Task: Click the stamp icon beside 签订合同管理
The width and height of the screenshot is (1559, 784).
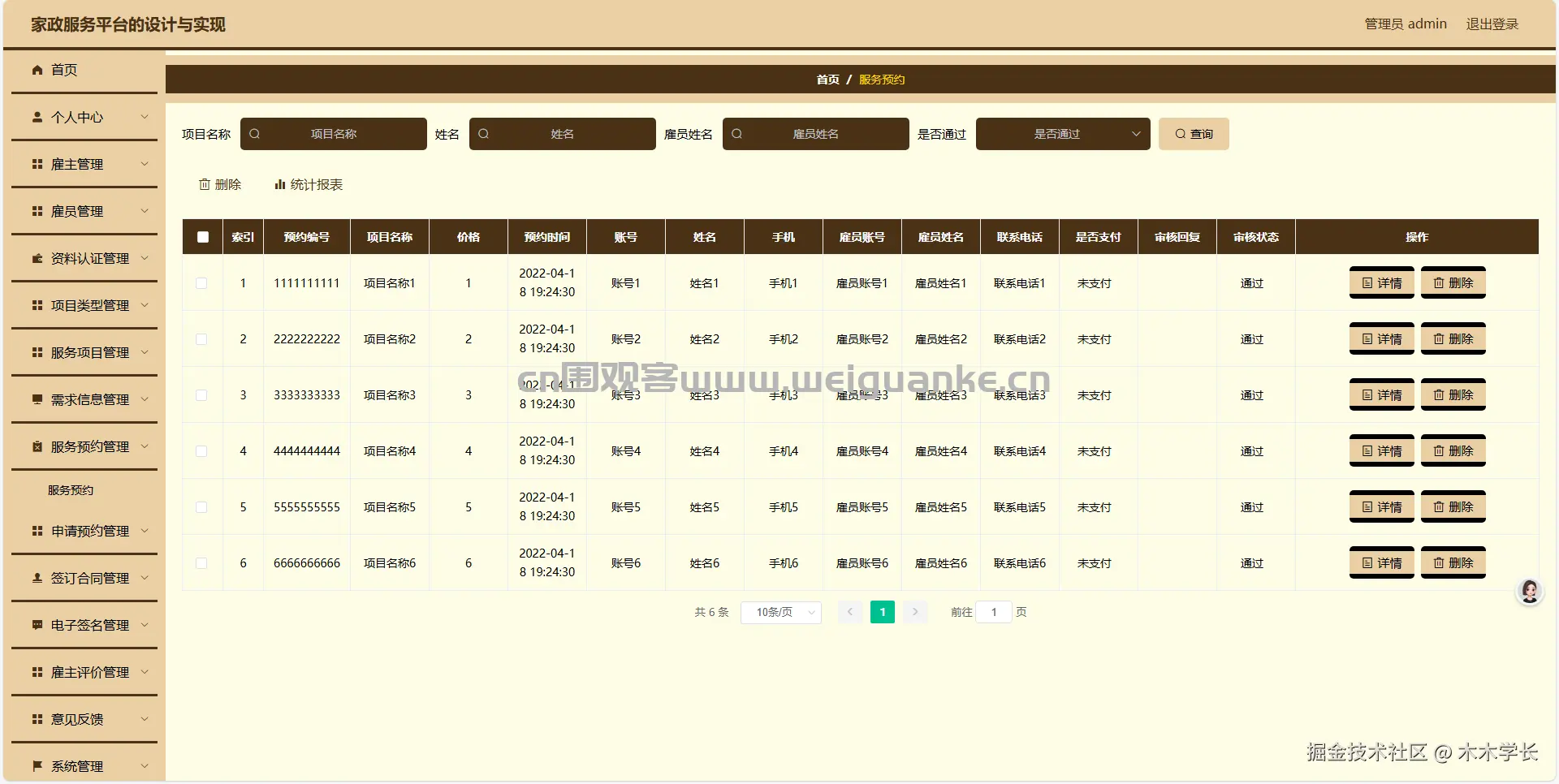Action: coord(37,578)
